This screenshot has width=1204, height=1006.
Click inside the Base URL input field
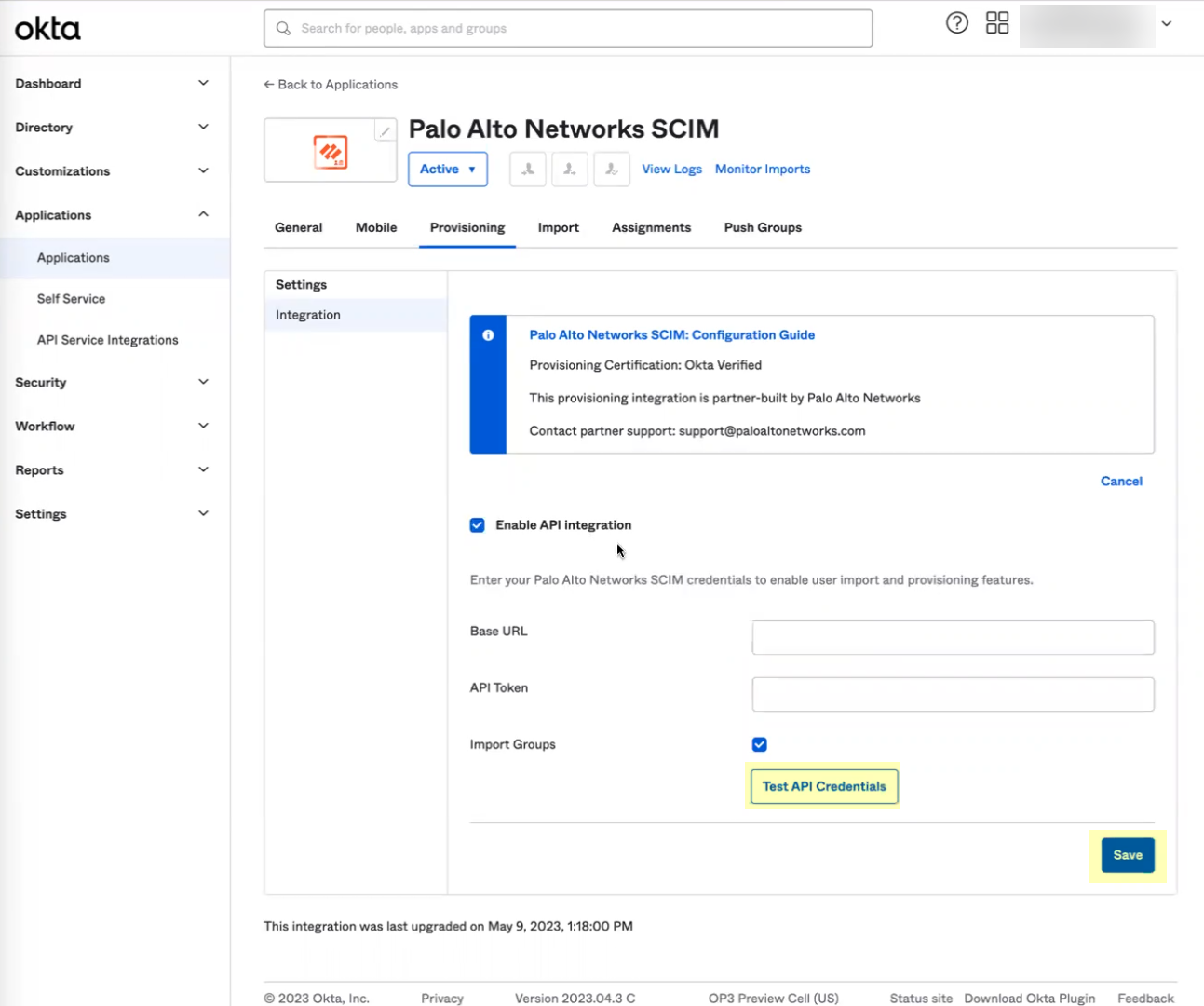pyautogui.click(x=952, y=637)
